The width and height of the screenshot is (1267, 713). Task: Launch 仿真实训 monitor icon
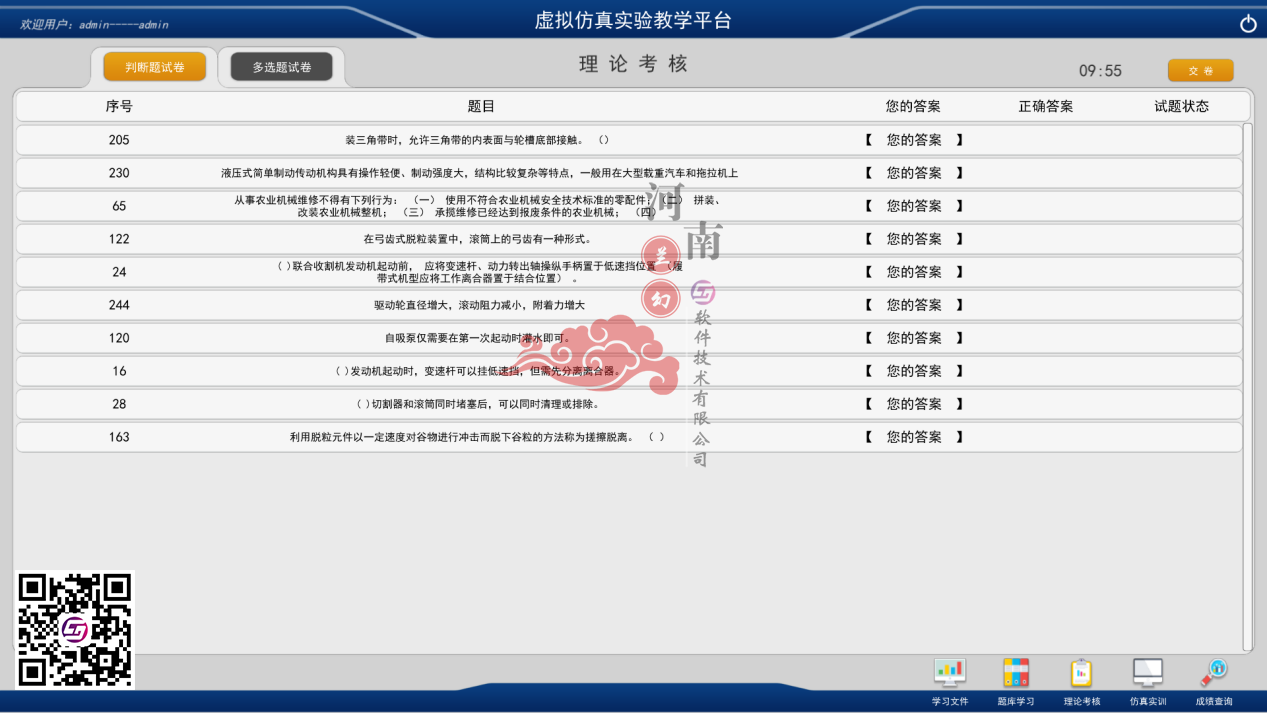point(1147,673)
